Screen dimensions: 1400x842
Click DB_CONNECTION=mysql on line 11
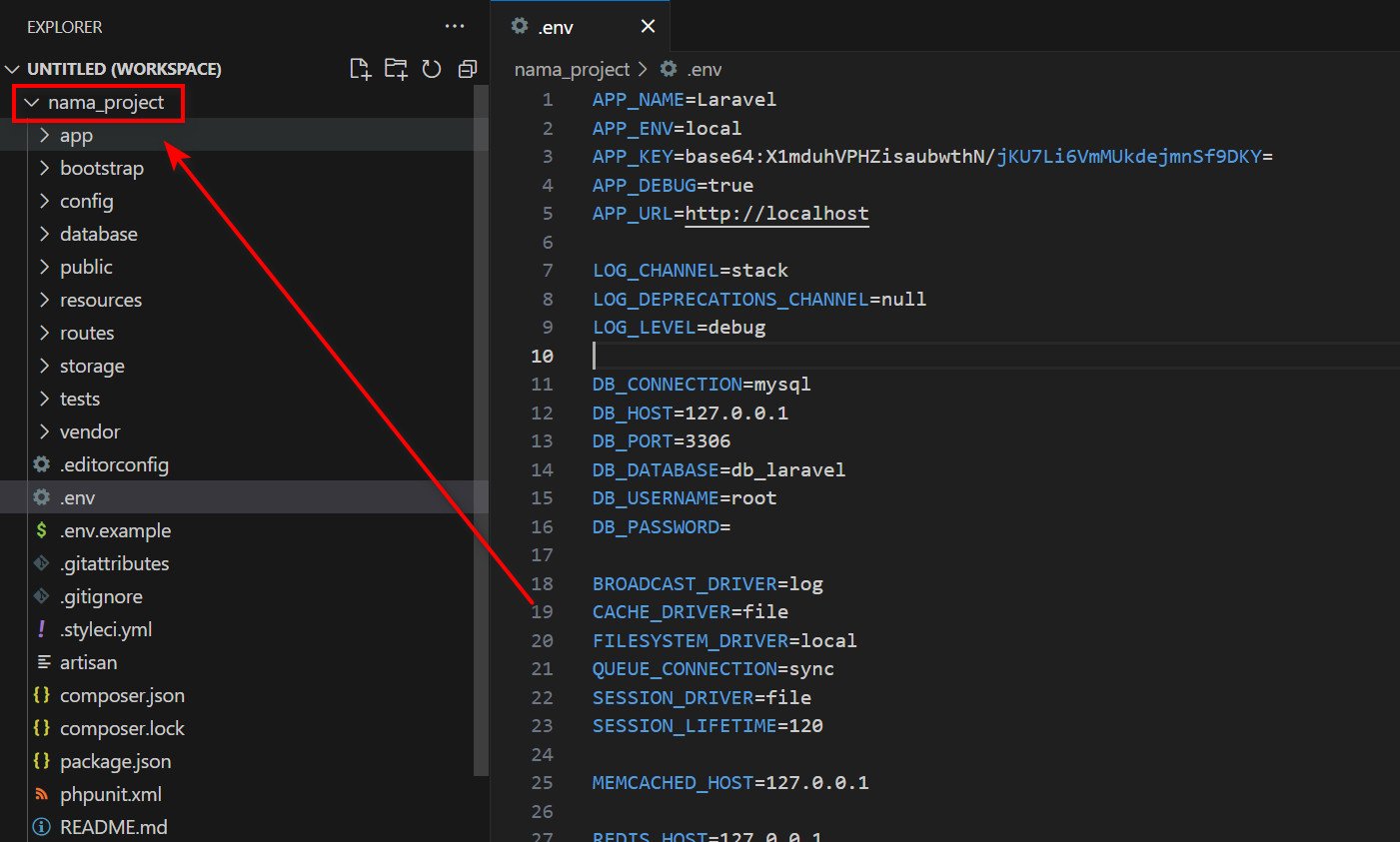point(701,385)
